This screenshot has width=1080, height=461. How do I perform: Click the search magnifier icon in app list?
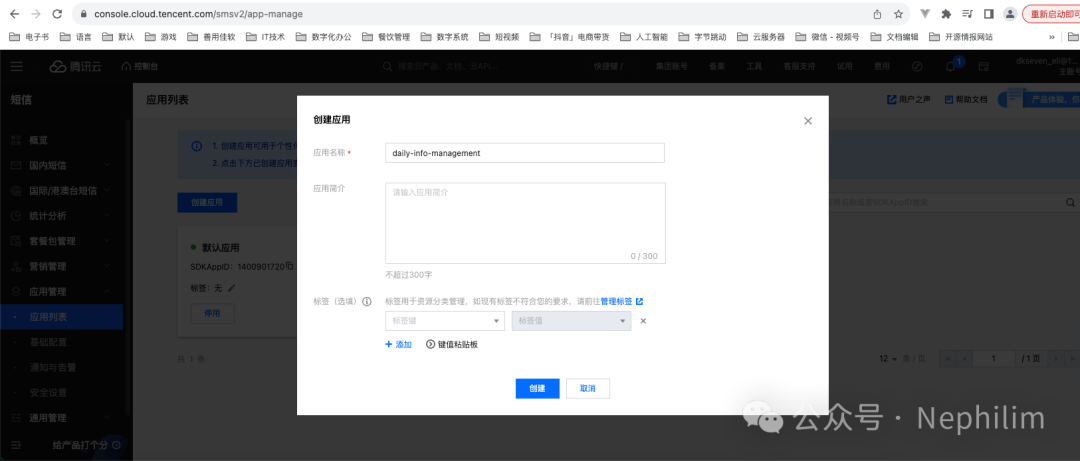coord(1070,203)
